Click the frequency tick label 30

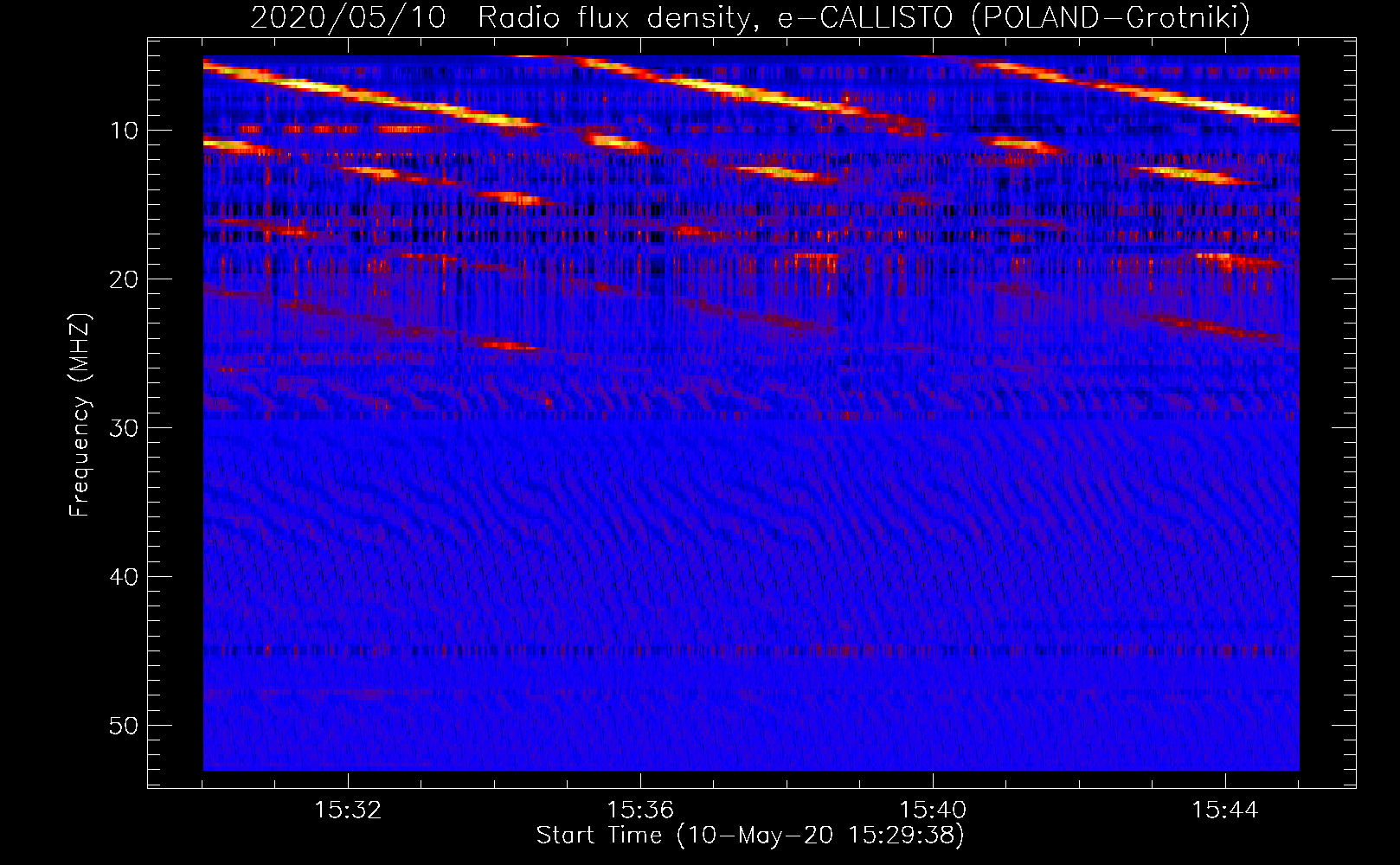point(125,428)
